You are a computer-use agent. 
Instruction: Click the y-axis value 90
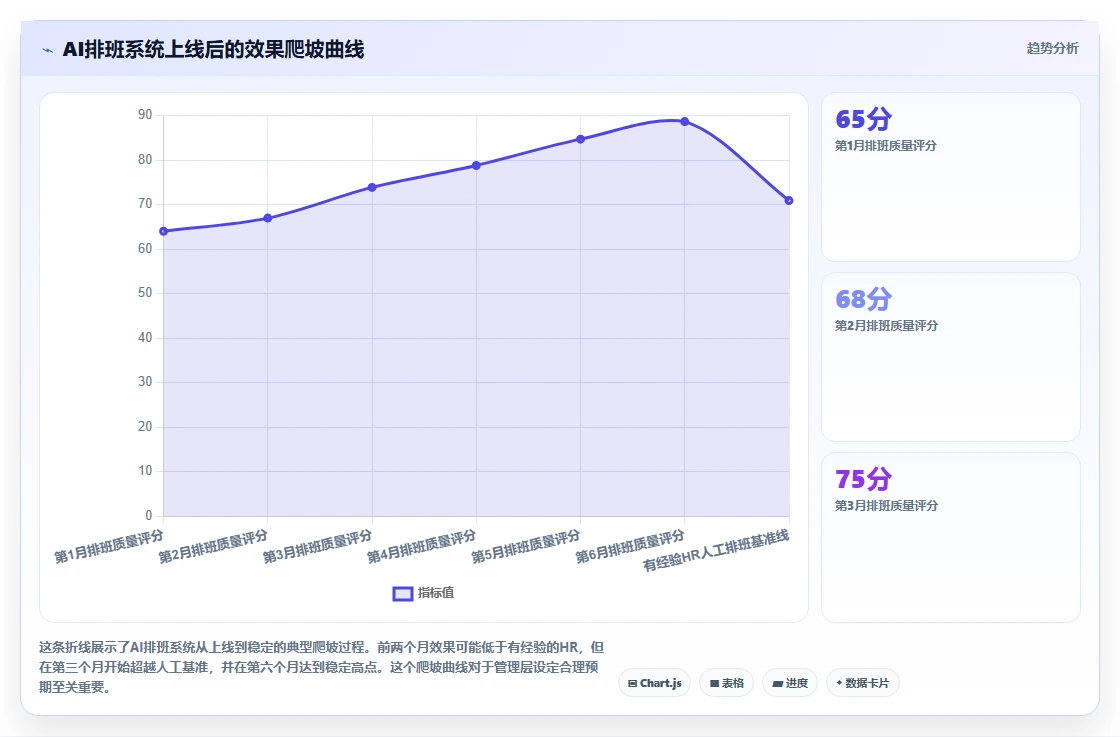point(145,115)
